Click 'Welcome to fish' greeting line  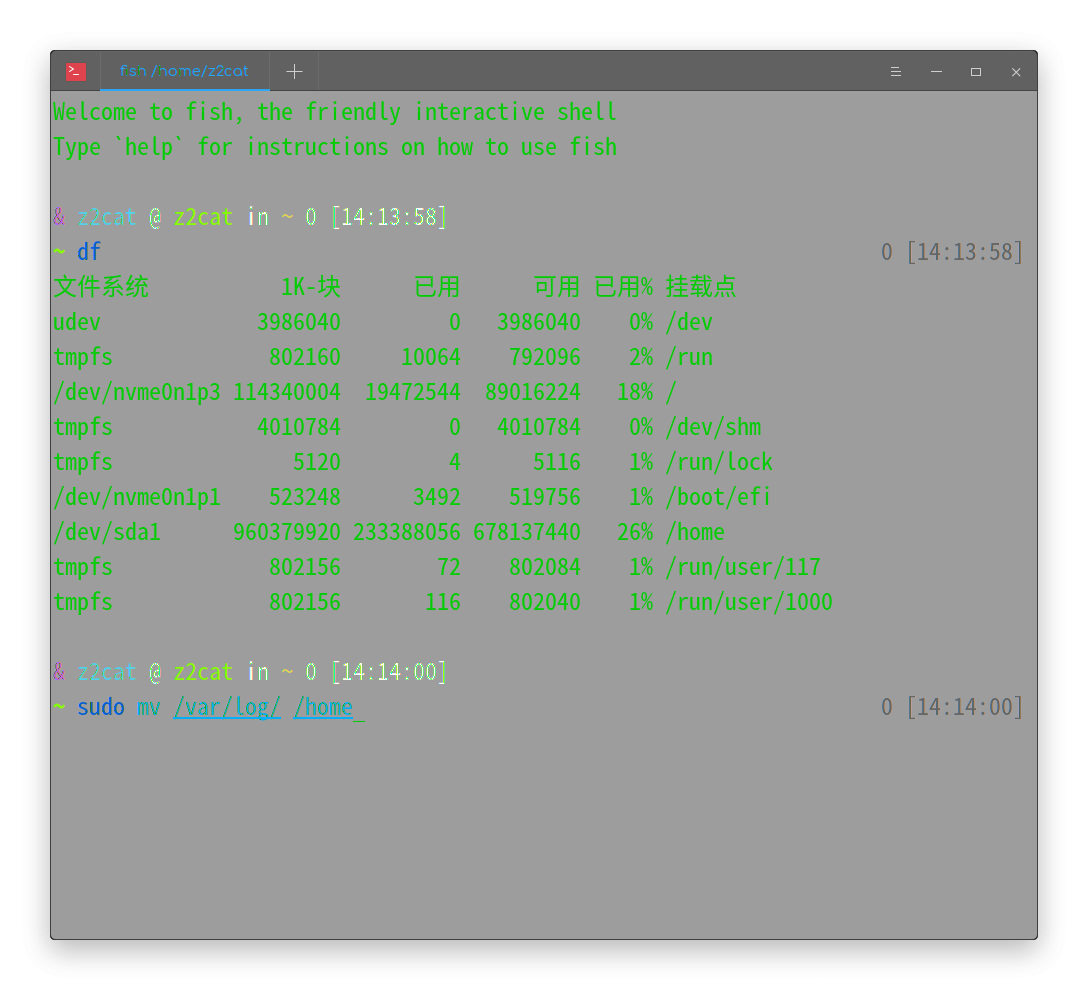point(334,112)
